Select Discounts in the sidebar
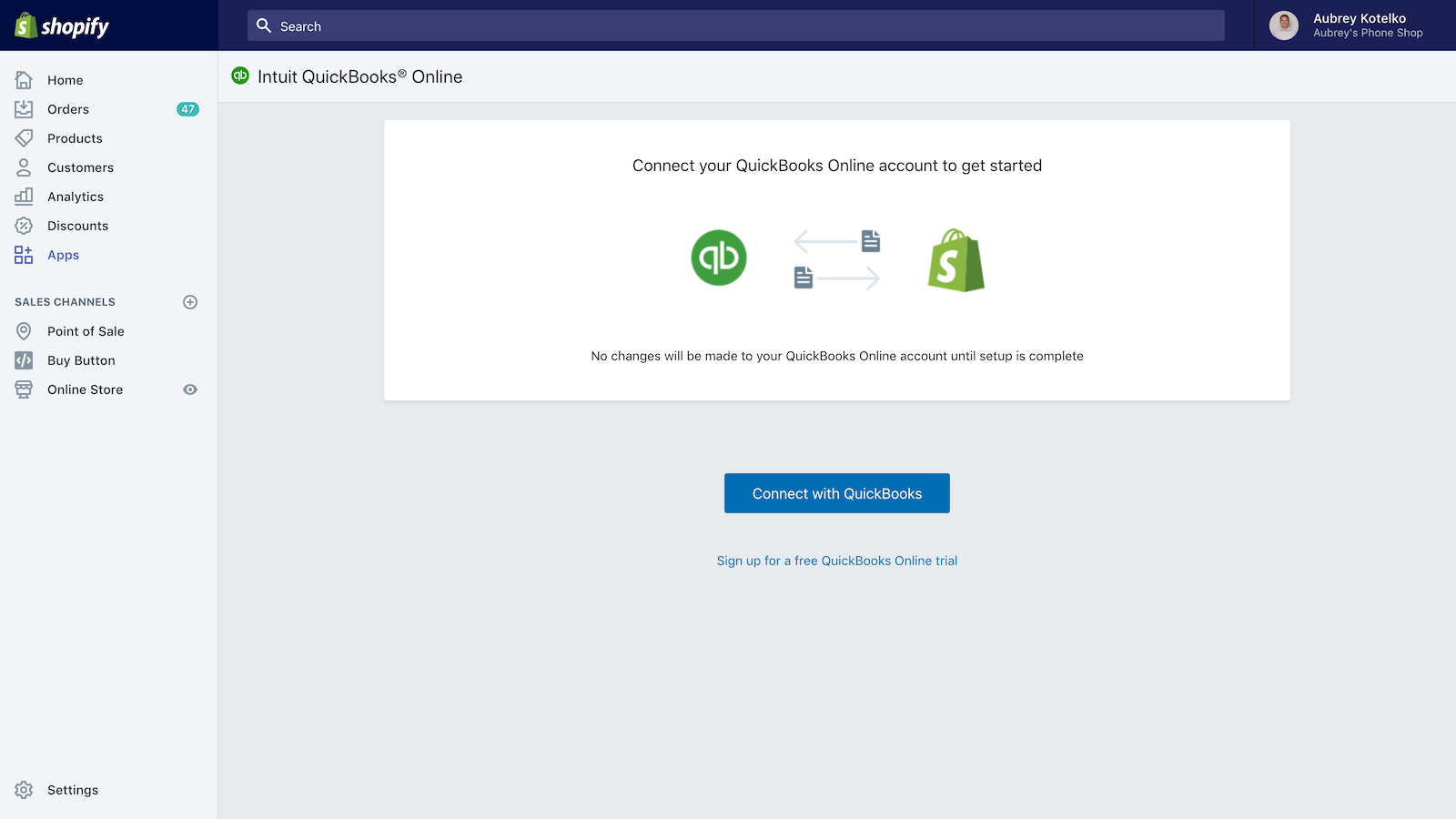This screenshot has width=1456, height=819. click(77, 226)
